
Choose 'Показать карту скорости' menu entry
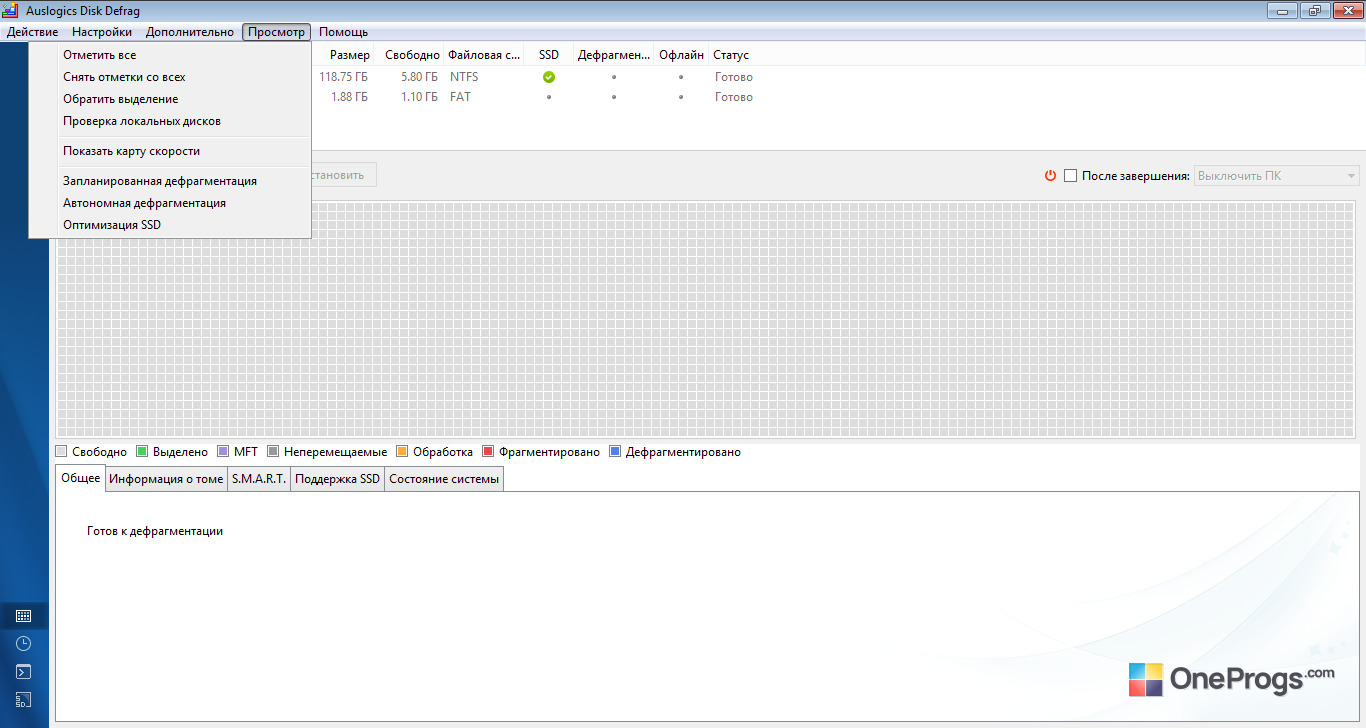170,151
